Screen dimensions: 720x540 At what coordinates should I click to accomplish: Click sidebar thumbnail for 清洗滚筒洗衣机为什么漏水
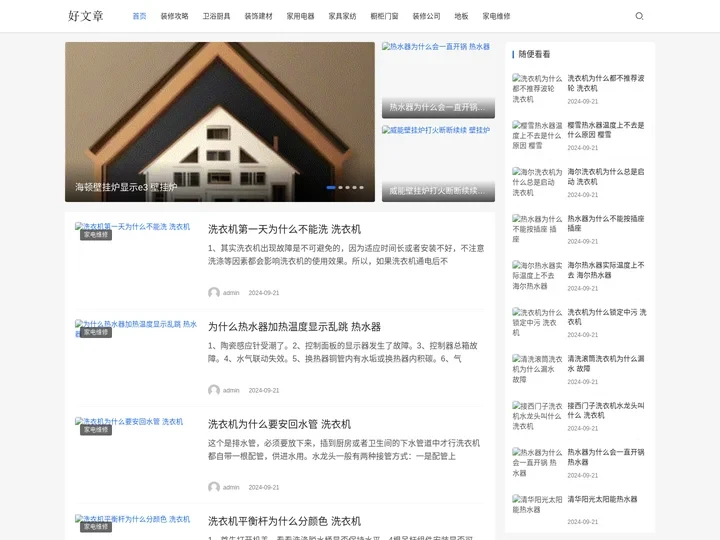point(537,369)
